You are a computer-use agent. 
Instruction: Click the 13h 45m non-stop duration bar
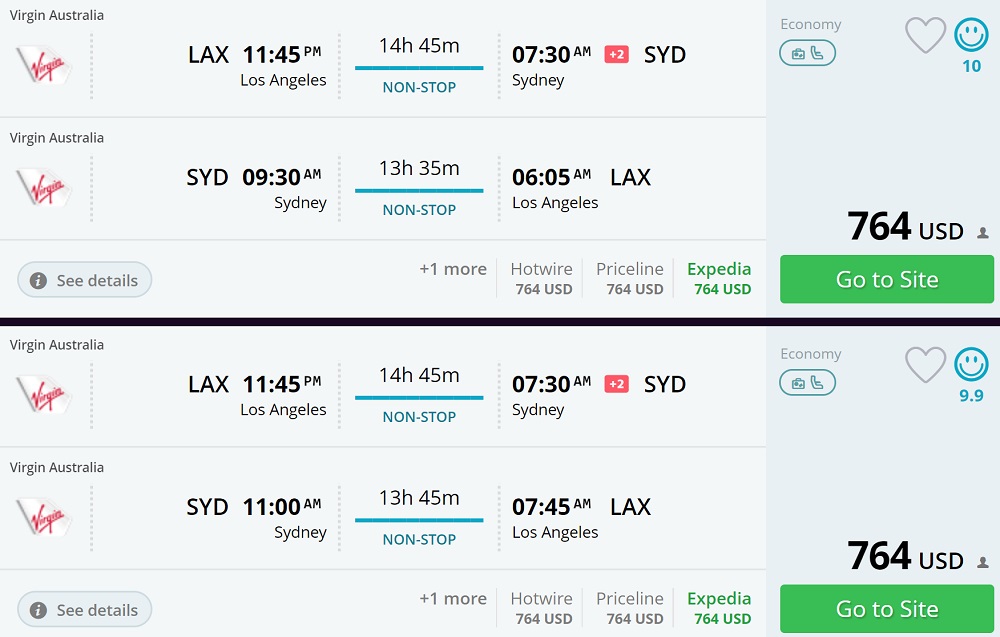point(419,517)
